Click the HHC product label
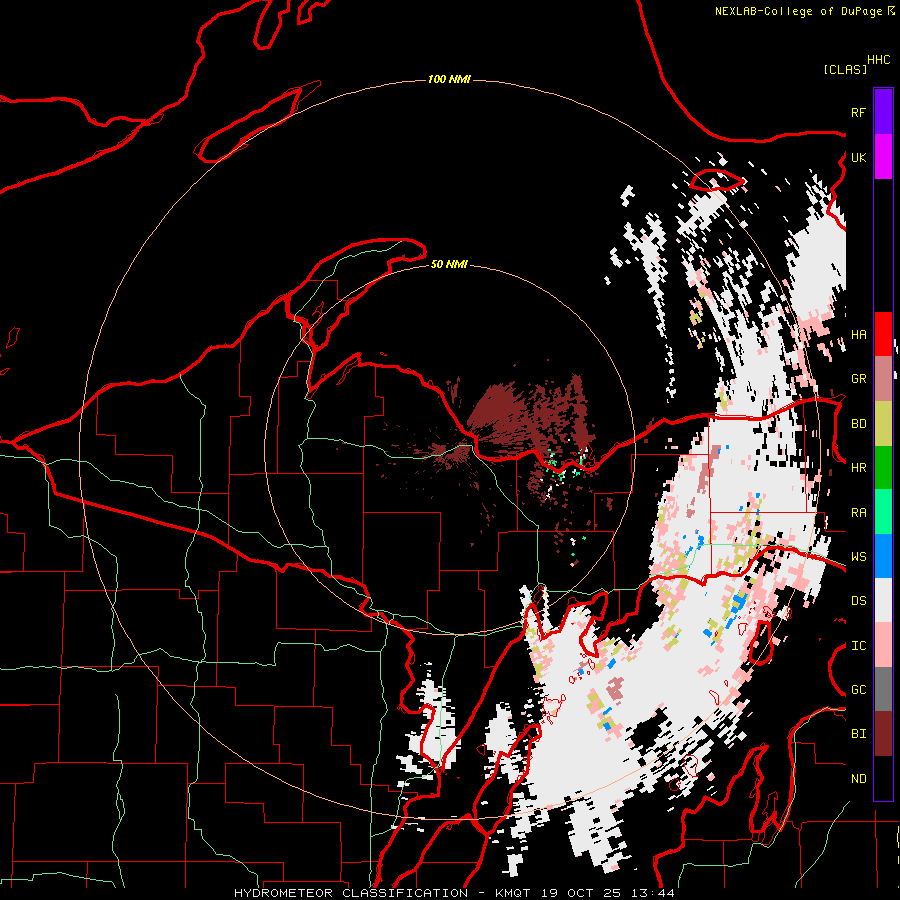 pos(879,60)
